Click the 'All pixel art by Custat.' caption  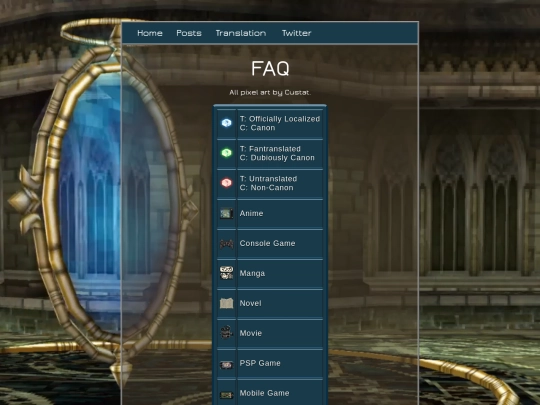[270, 92]
